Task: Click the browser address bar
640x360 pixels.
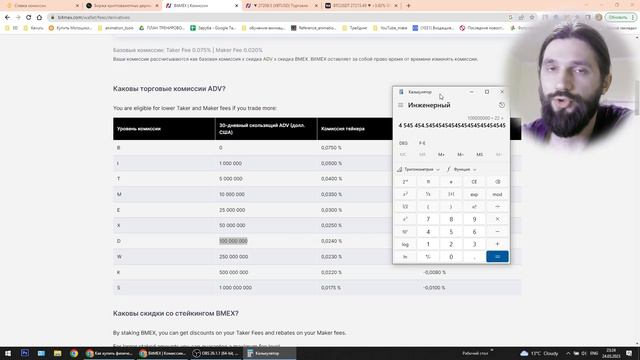Action: pos(278,18)
